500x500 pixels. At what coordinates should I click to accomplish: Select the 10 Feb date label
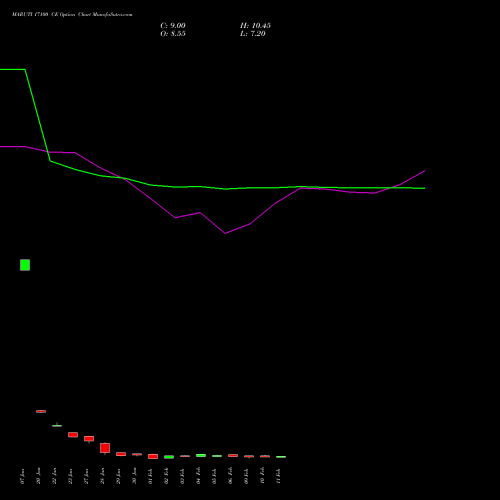pyautogui.click(x=262, y=476)
